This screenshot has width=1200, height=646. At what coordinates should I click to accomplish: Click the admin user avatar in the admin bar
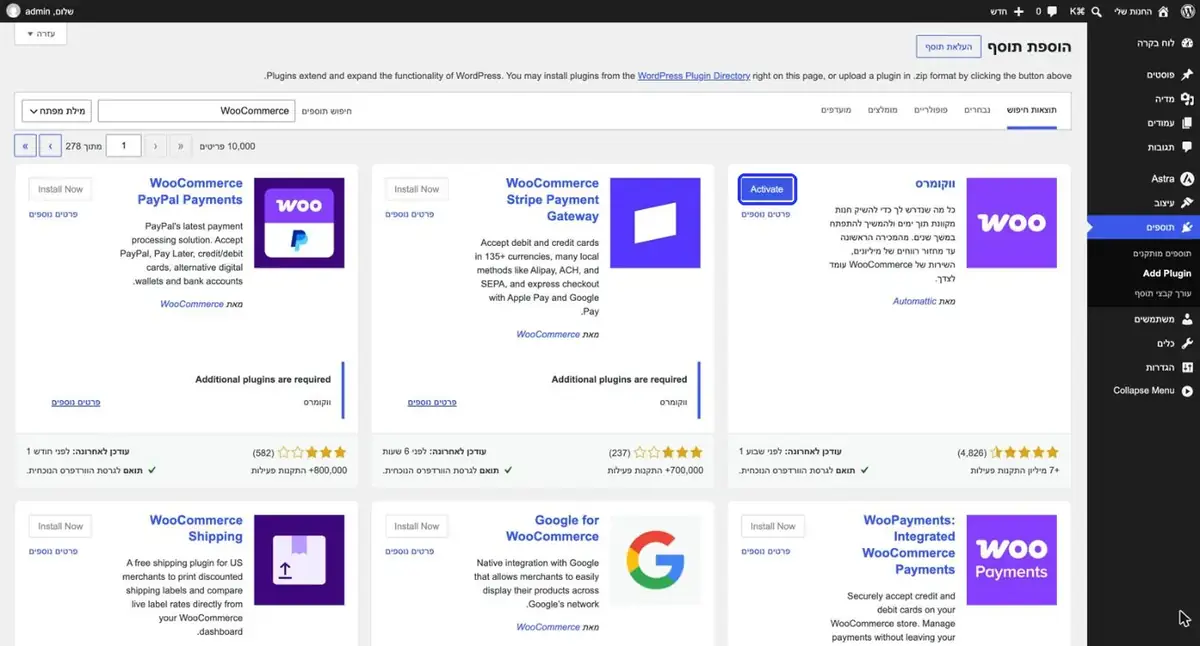point(11,11)
